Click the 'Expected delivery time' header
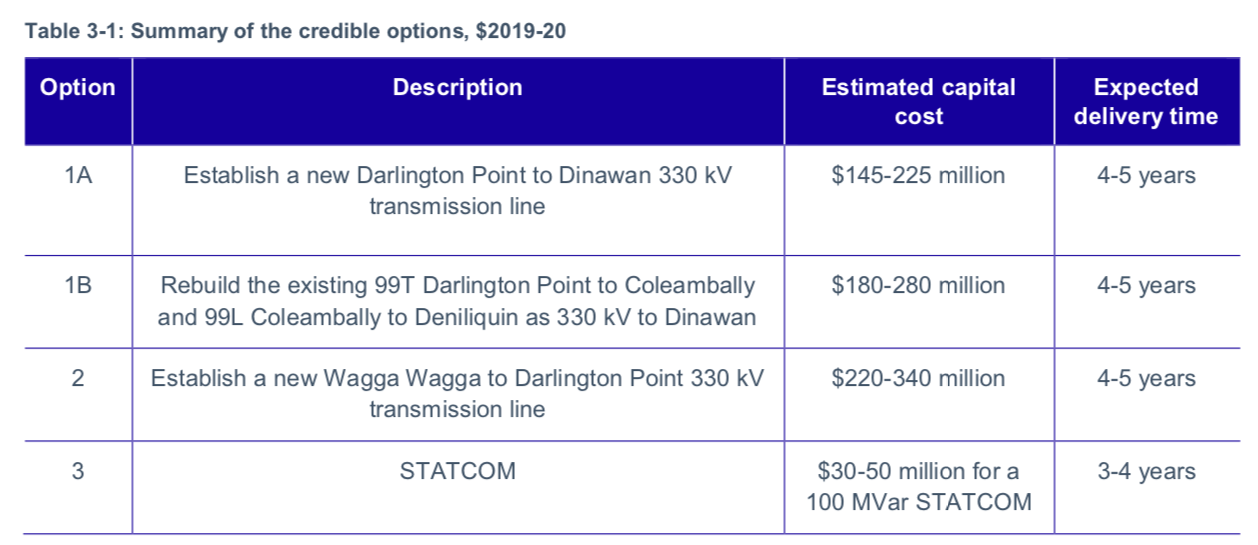 [x=1145, y=102]
